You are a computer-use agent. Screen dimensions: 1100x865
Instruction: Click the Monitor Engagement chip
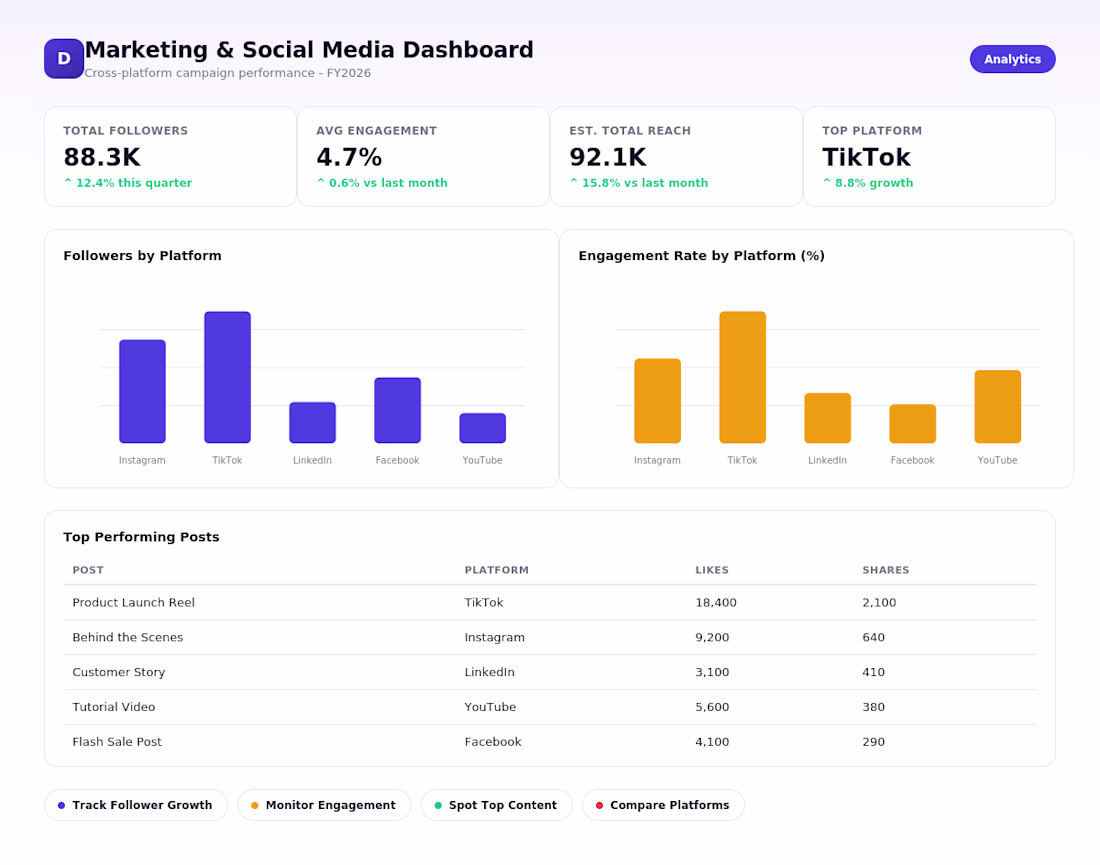(x=324, y=805)
